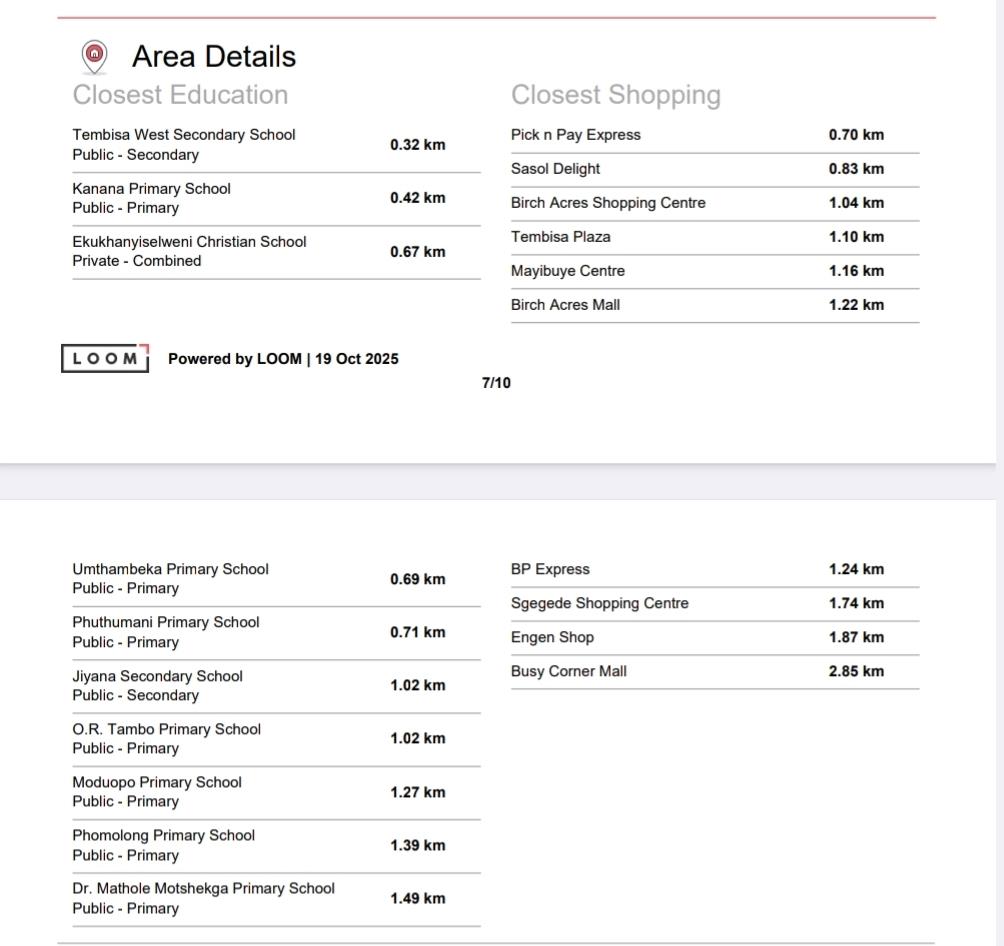Click the Tembisa Plaza listing
Viewport: 1004px width, 946px height.
point(560,237)
